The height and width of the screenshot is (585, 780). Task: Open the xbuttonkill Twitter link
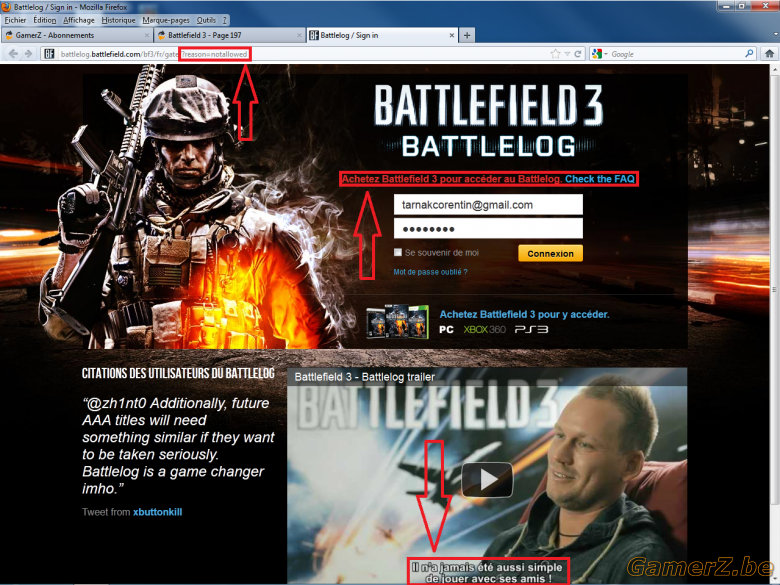click(x=157, y=512)
